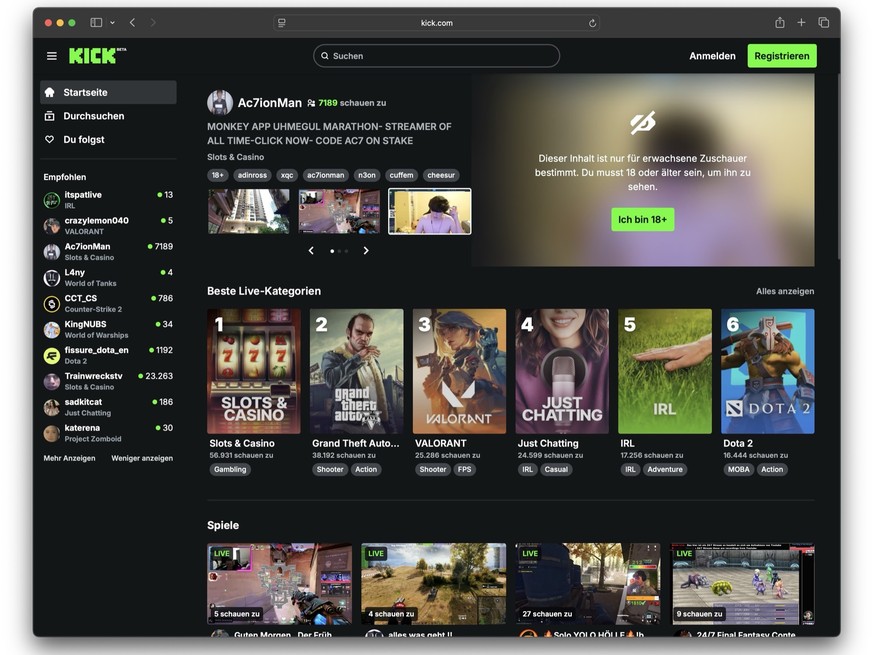The image size is (873, 655).
Task: Open the Safari share icon
Action: [x=780, y=23]
